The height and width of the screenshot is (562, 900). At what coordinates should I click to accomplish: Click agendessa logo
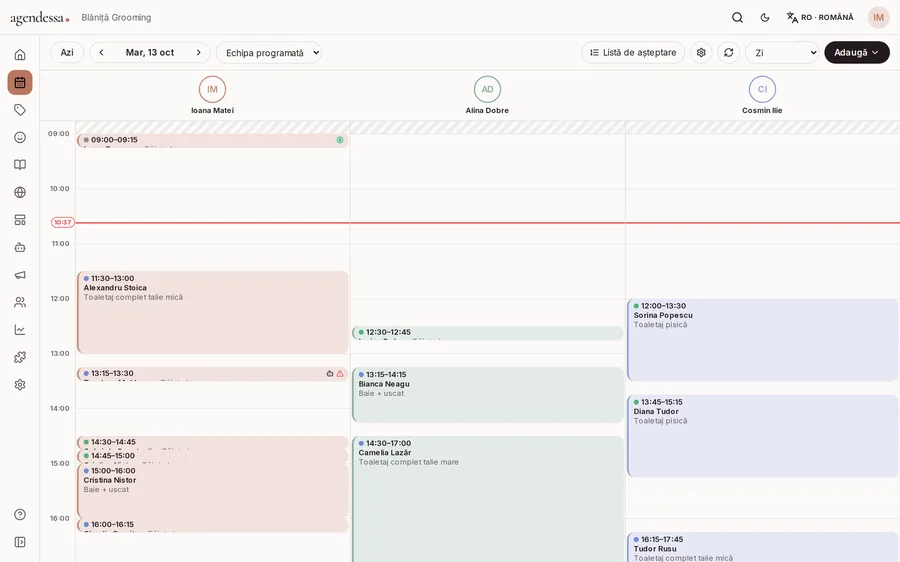40,18
